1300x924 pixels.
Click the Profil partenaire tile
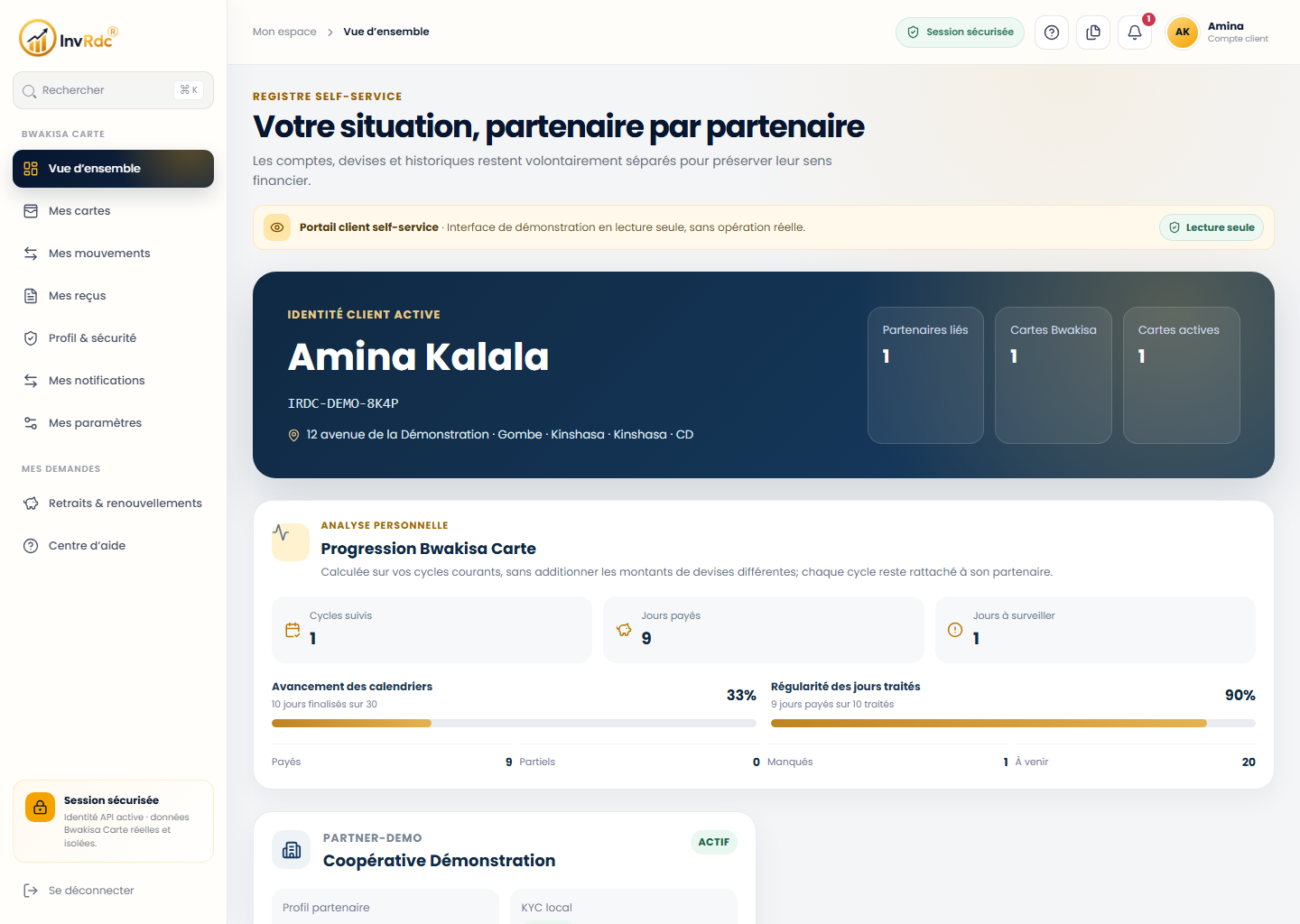(385, 907)
